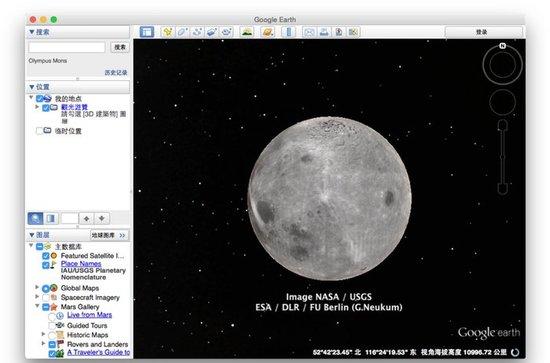
Task: Click zoom-out at bottom of zoom slider
Action: pos(502,190)
